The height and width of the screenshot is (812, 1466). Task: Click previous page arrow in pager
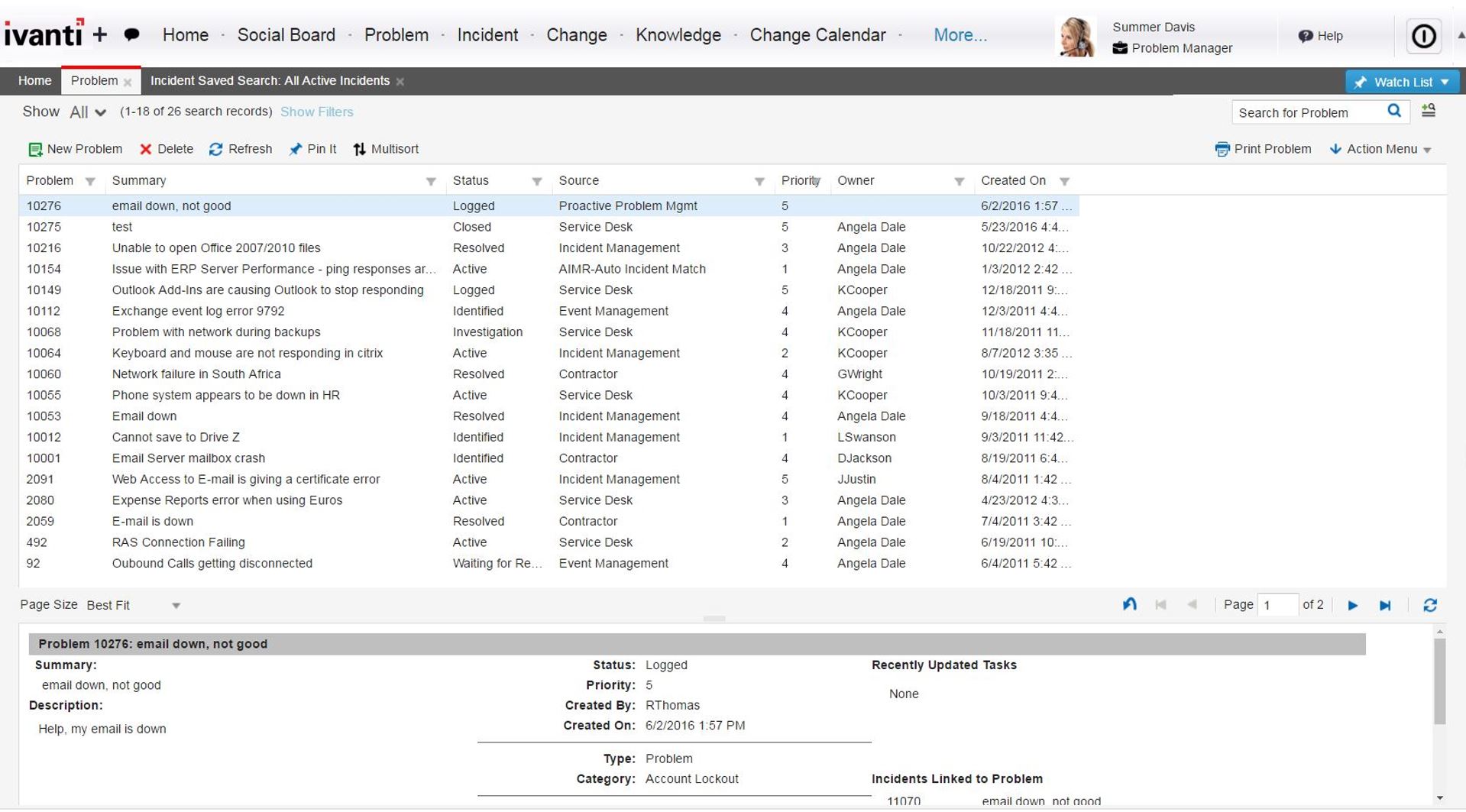(1192, 604)
